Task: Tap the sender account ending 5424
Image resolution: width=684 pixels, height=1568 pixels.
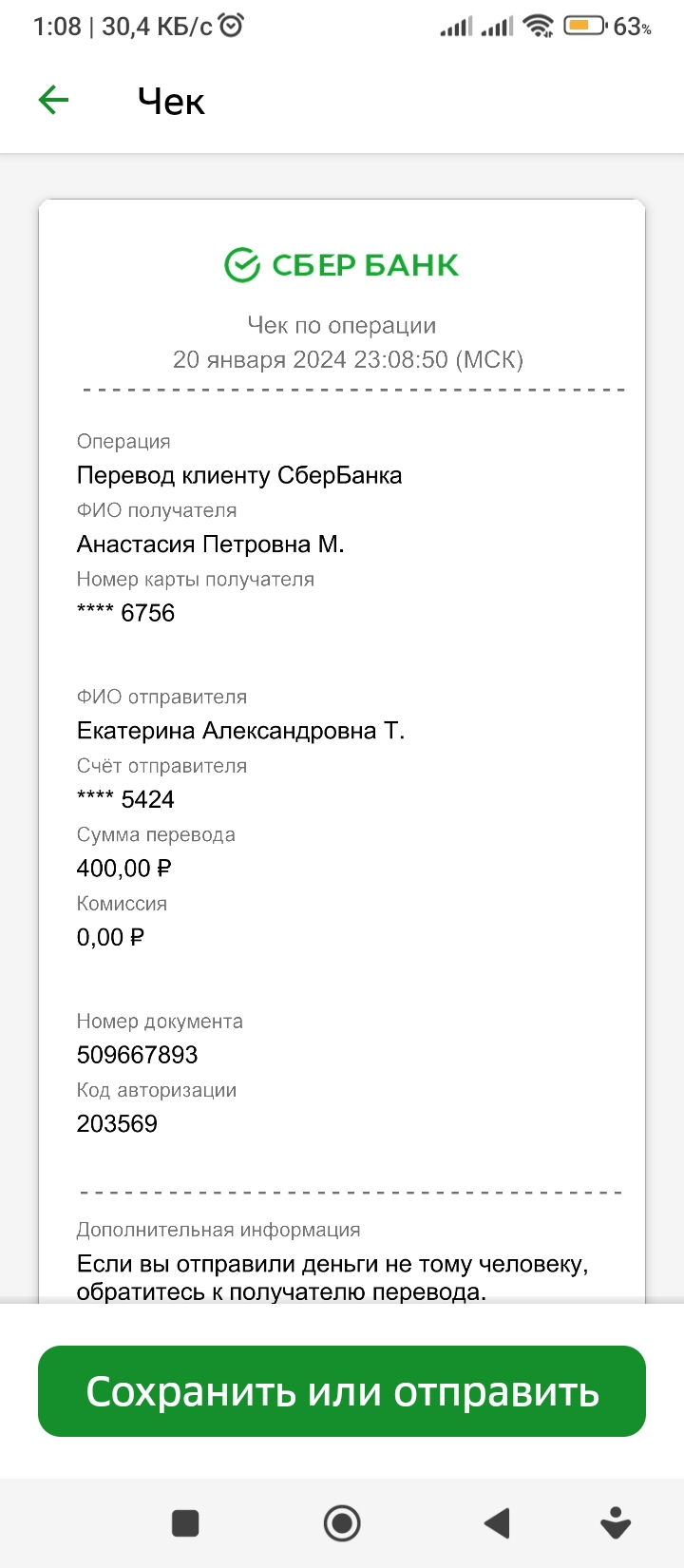Action: point(126,799)
